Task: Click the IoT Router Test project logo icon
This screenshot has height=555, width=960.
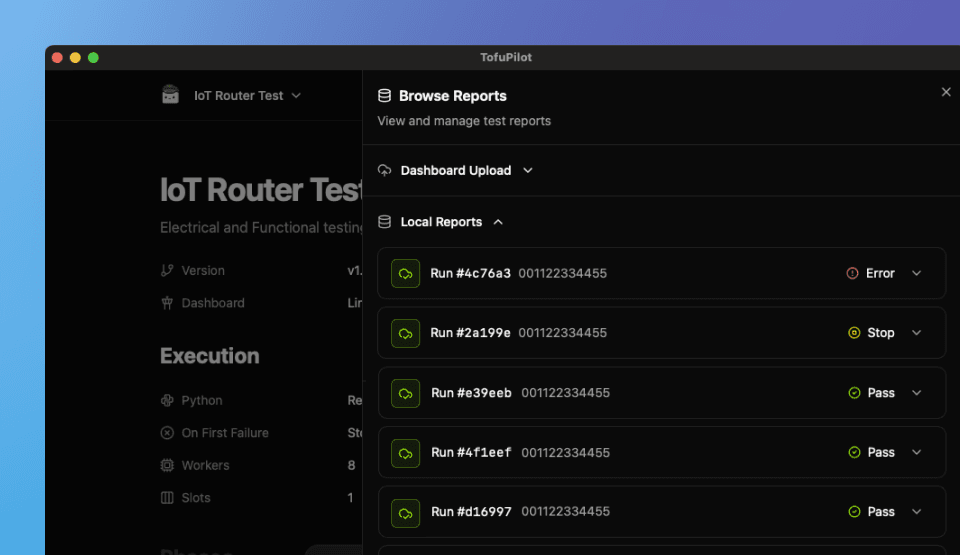Action: [171, 95]
